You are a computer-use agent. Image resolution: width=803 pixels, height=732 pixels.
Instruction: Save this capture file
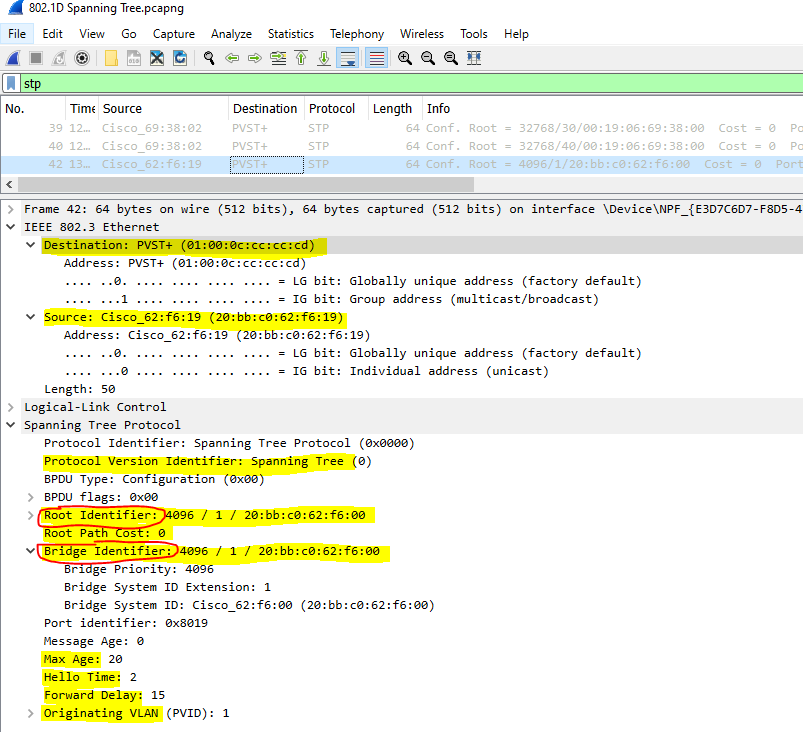click(x=134, y=58)
